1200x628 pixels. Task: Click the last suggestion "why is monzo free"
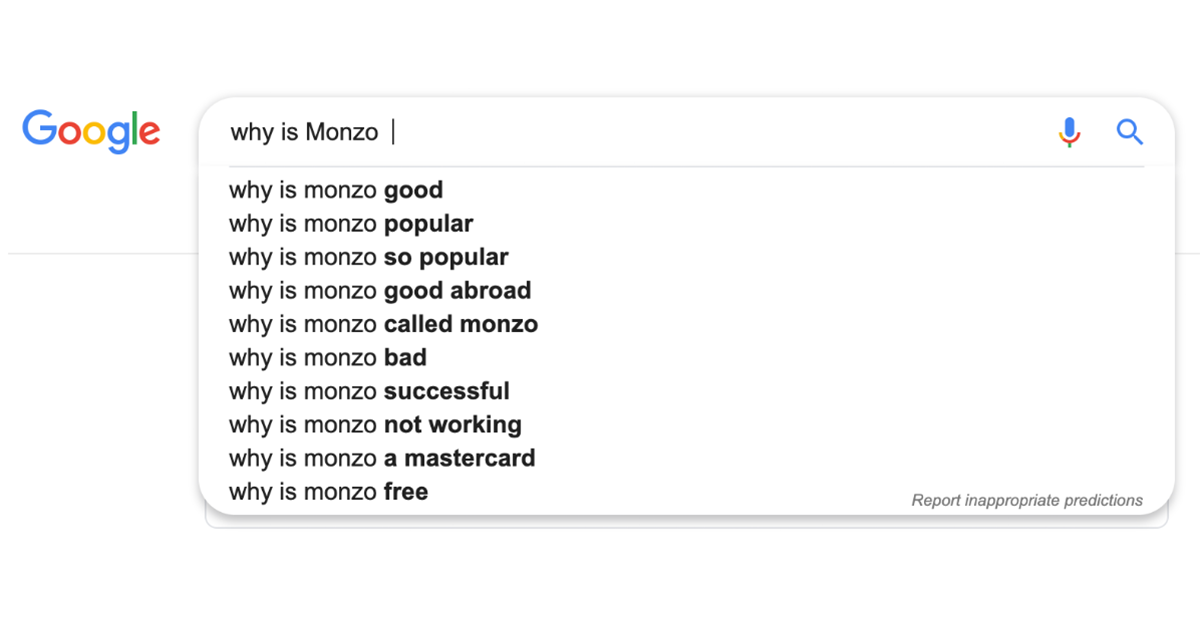coord(328,491)
